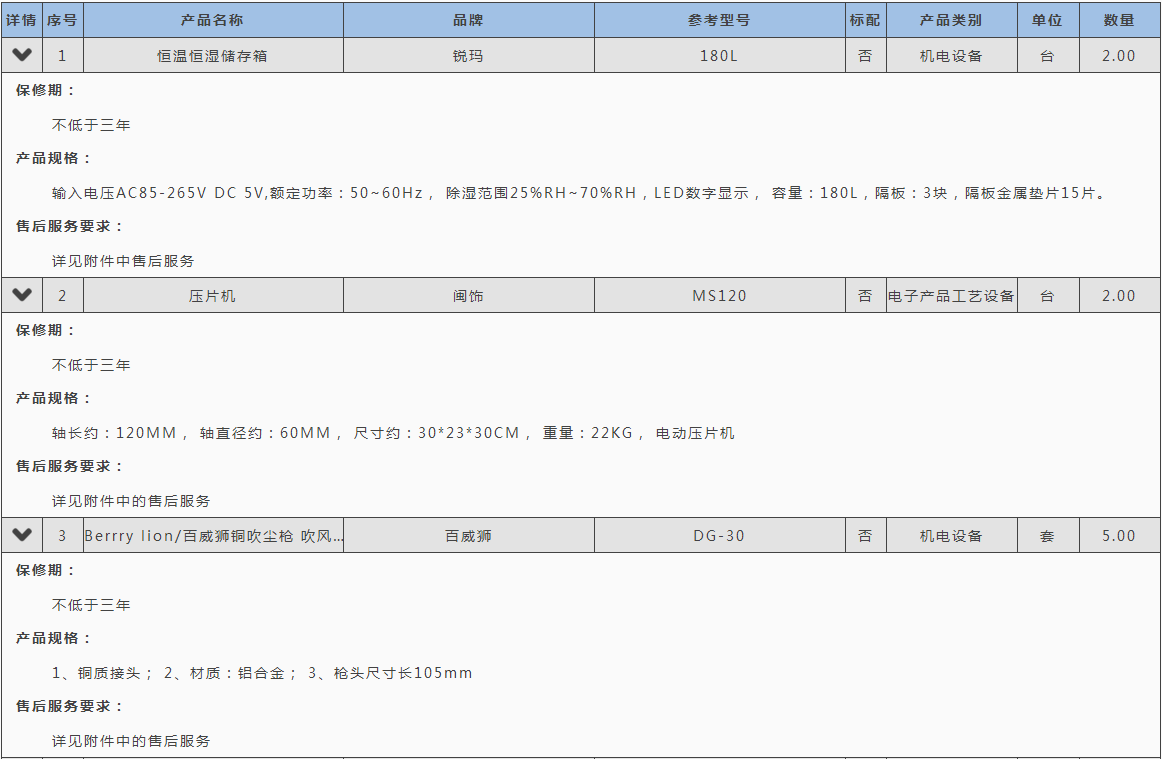The height and width of the screenshot is (759, 1162).
Task: Click the 标配 column header
Action: click(x=865, y=20)
